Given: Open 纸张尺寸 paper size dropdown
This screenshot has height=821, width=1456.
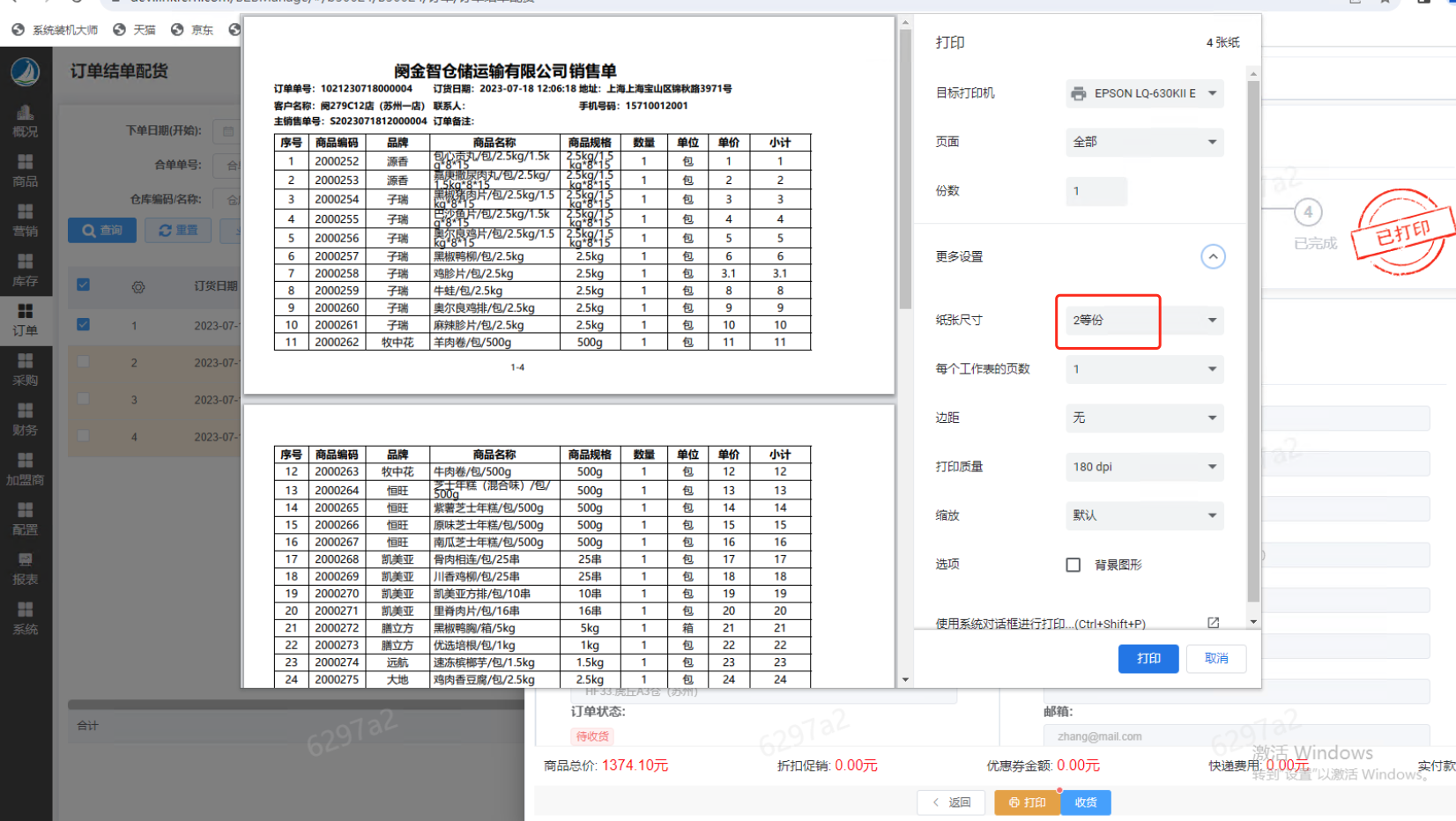Looking at the screenshot, I should (1144, 321).
